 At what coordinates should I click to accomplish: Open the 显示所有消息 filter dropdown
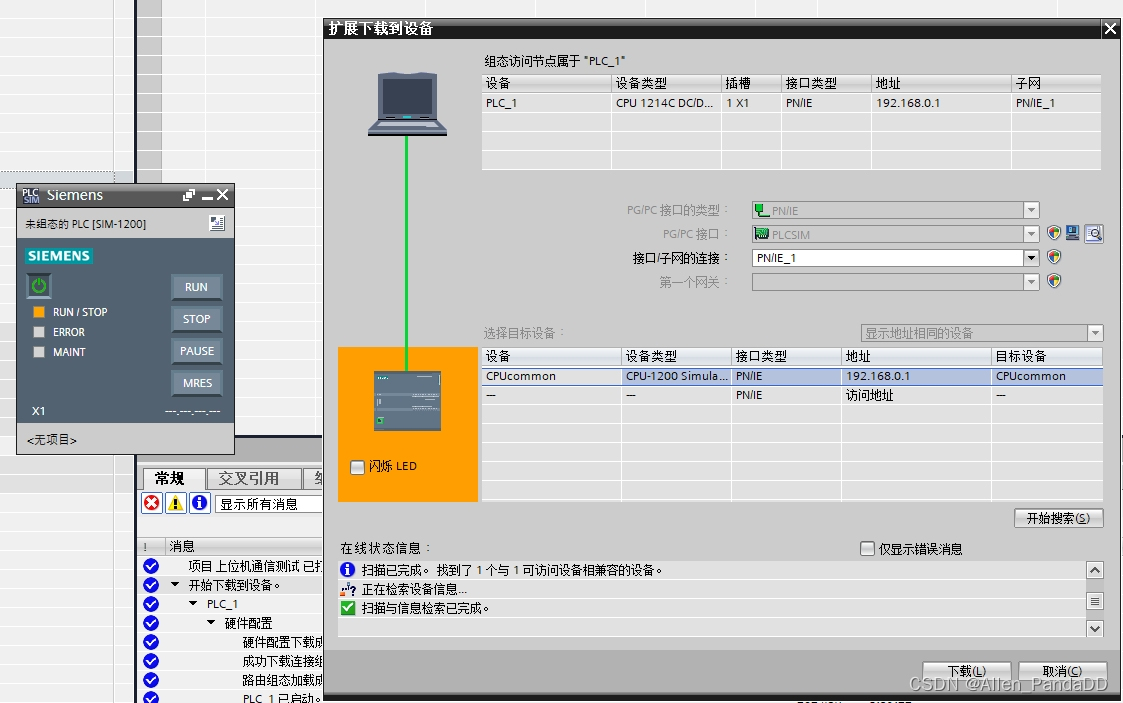click(269, 504)
